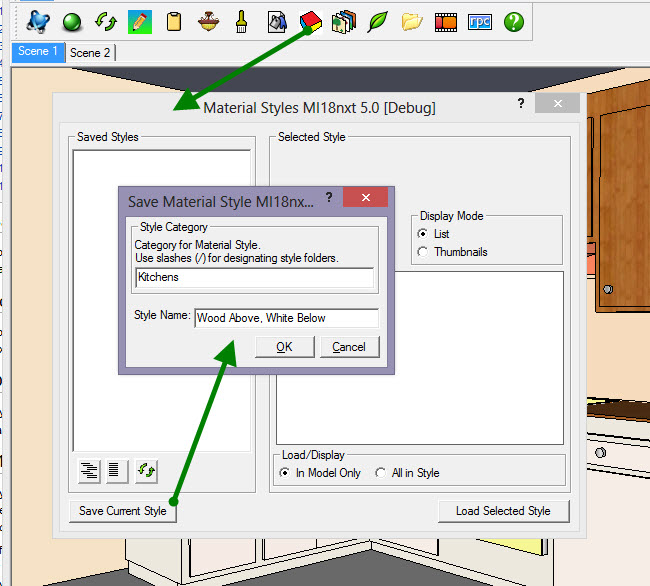Viewport: 650px width, 586px height.
Task: Click the Load Selected Style button
Action: (503, 511)
